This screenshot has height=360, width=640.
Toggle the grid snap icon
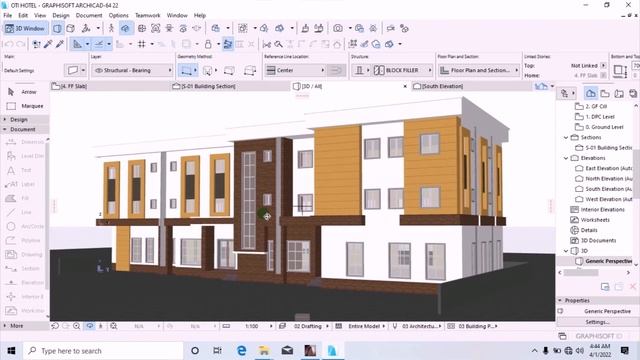click(x=142, y=44)
